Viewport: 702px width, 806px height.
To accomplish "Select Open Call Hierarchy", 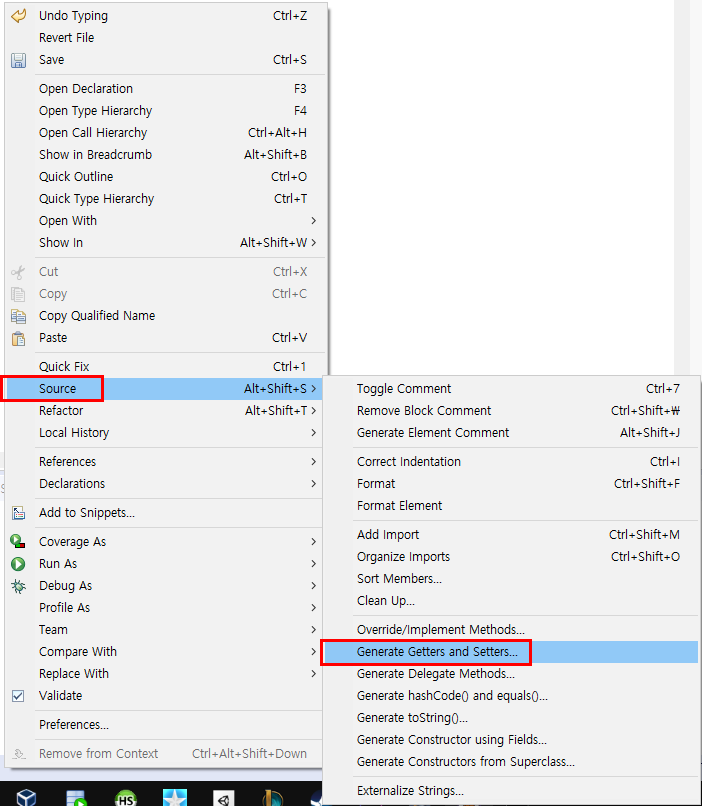I will coord(165,133).
